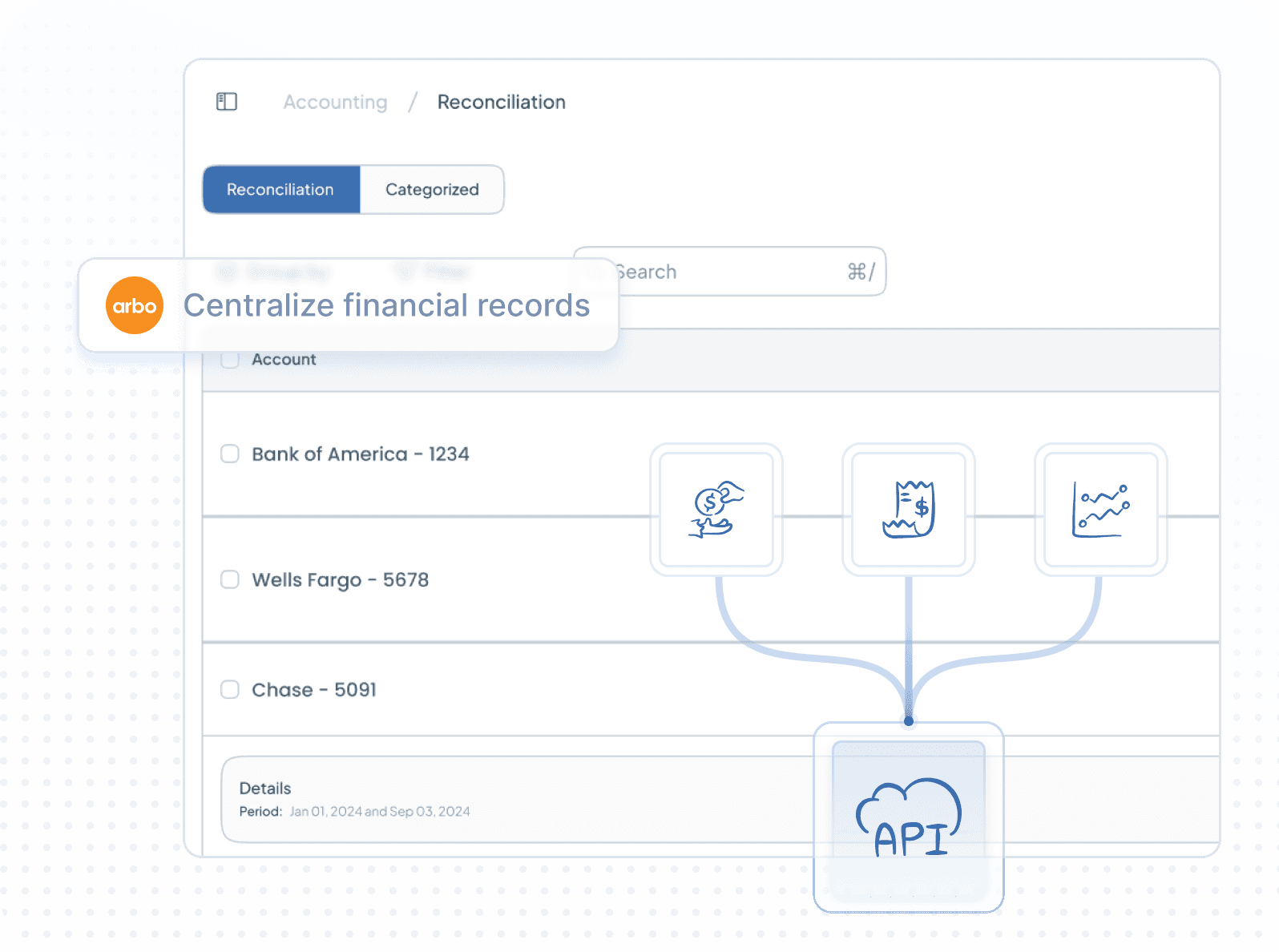Click the cloud API icon

[x=909, y=817]
